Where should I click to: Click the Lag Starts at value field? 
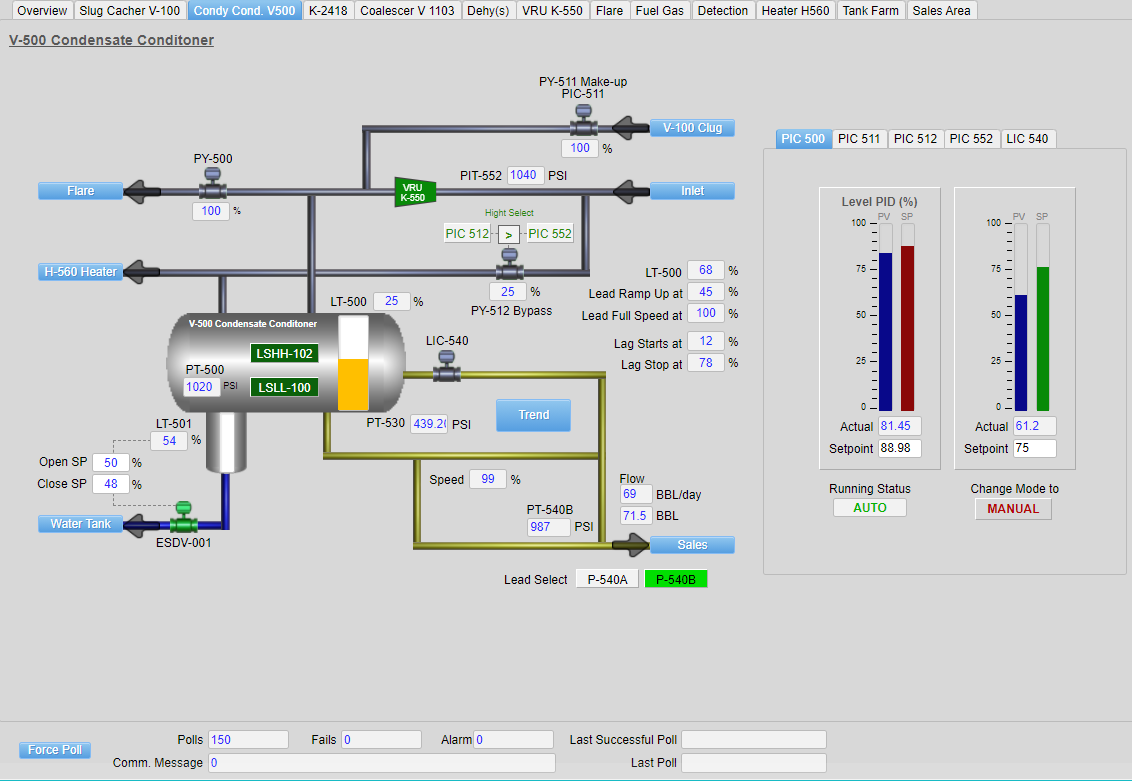pos(705,341)
